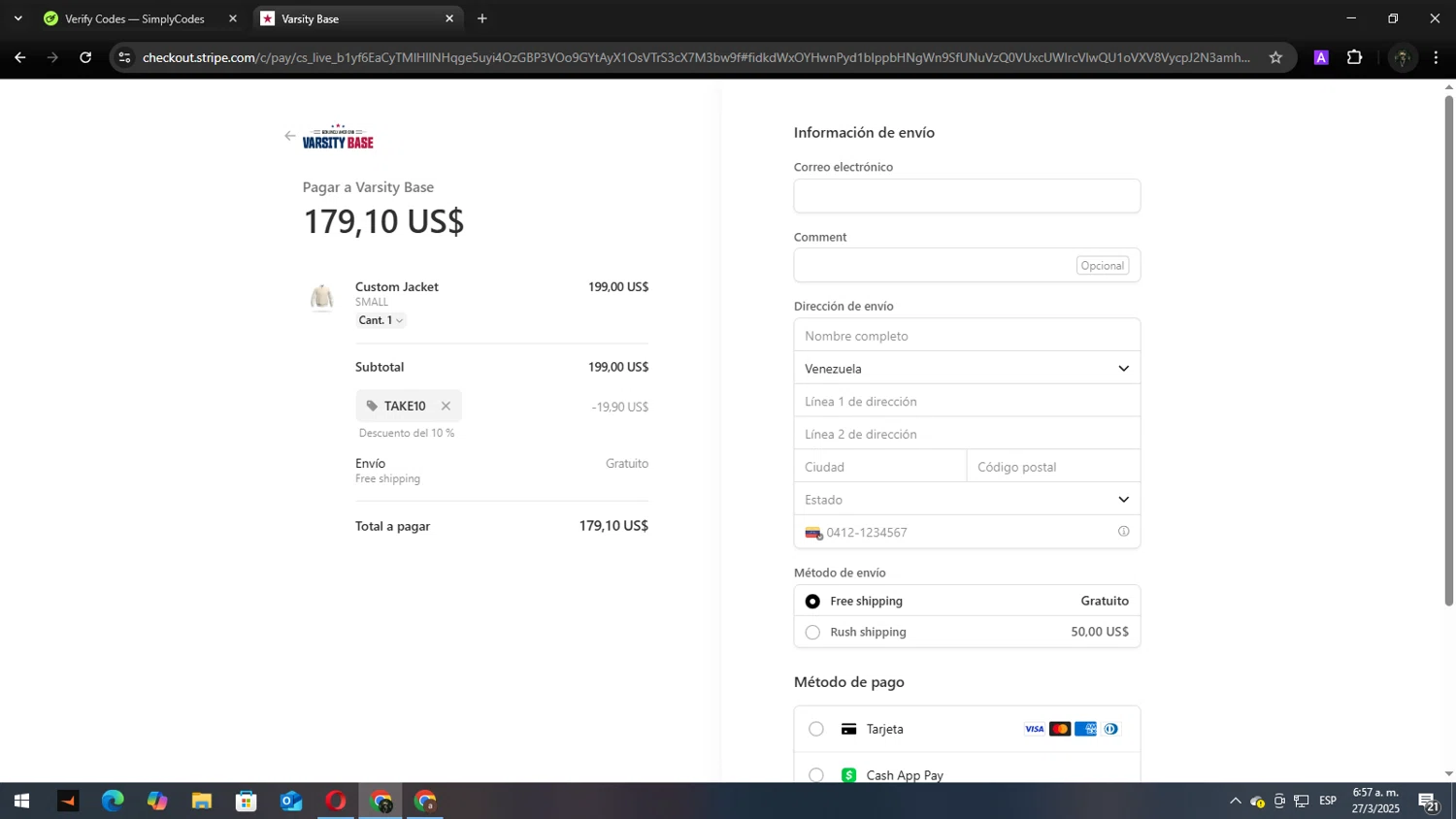Image resolution: width=1456 pixels, height=819 pixels.
Task: Click the Nombre completo field
Action: click(967, 336)
